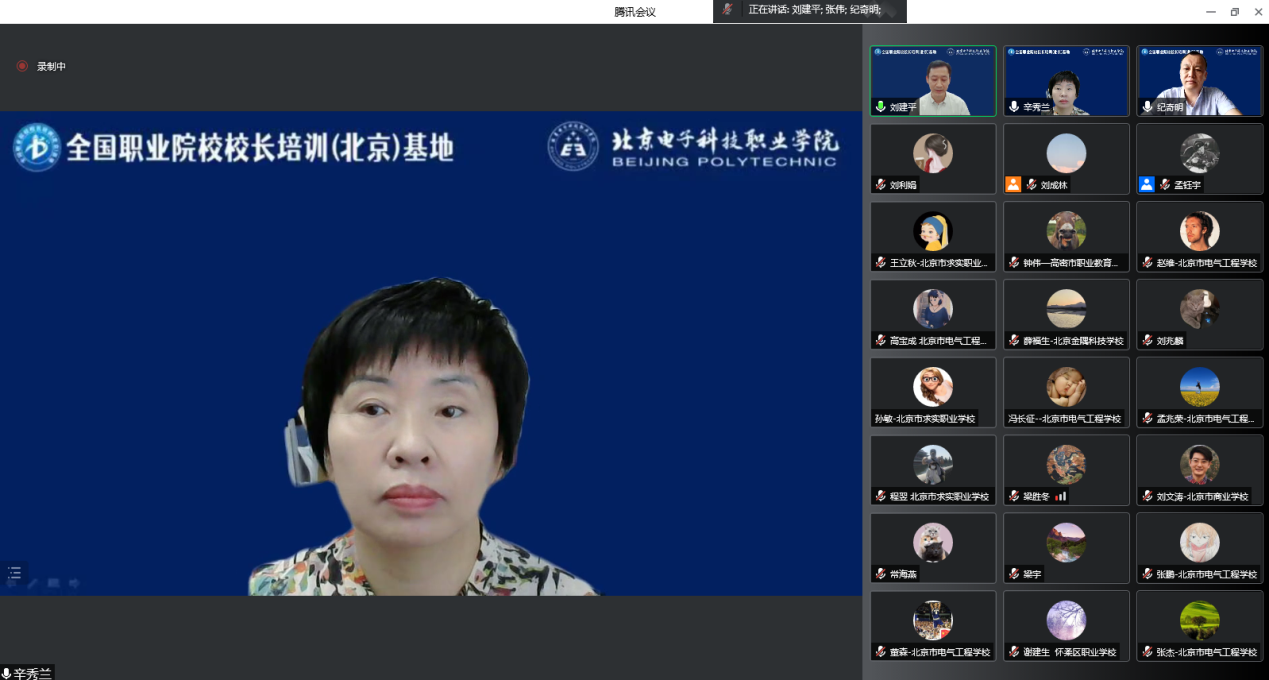Click the avatar of 谢建生 怀柔区职业学校
This screenshot has height=680, width=1269.
click(1066, 620)
